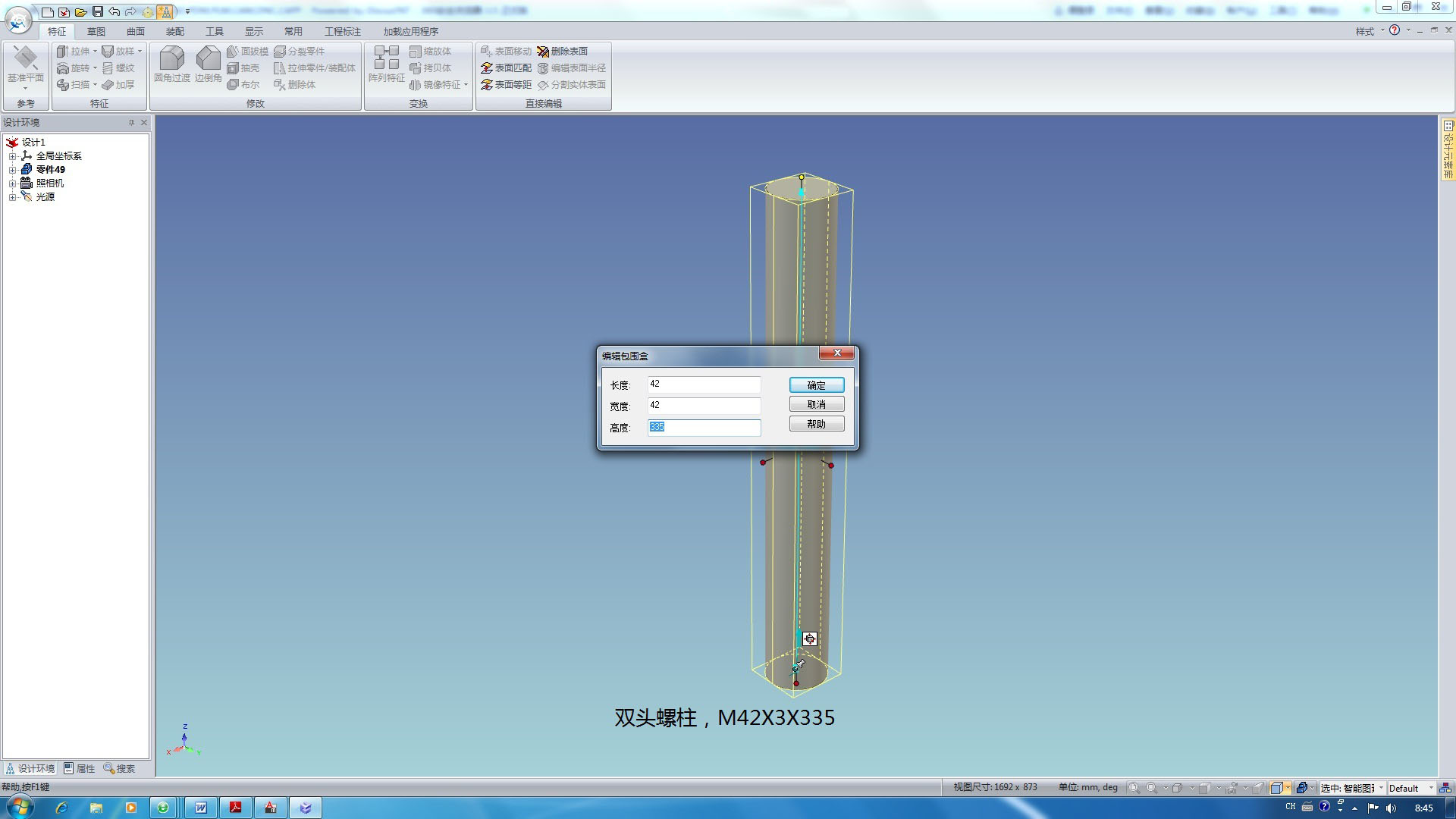The width and height of the screenshot is (1456, 819).
Task: Select the 设计1 root tree item
Action: [33, 142]
